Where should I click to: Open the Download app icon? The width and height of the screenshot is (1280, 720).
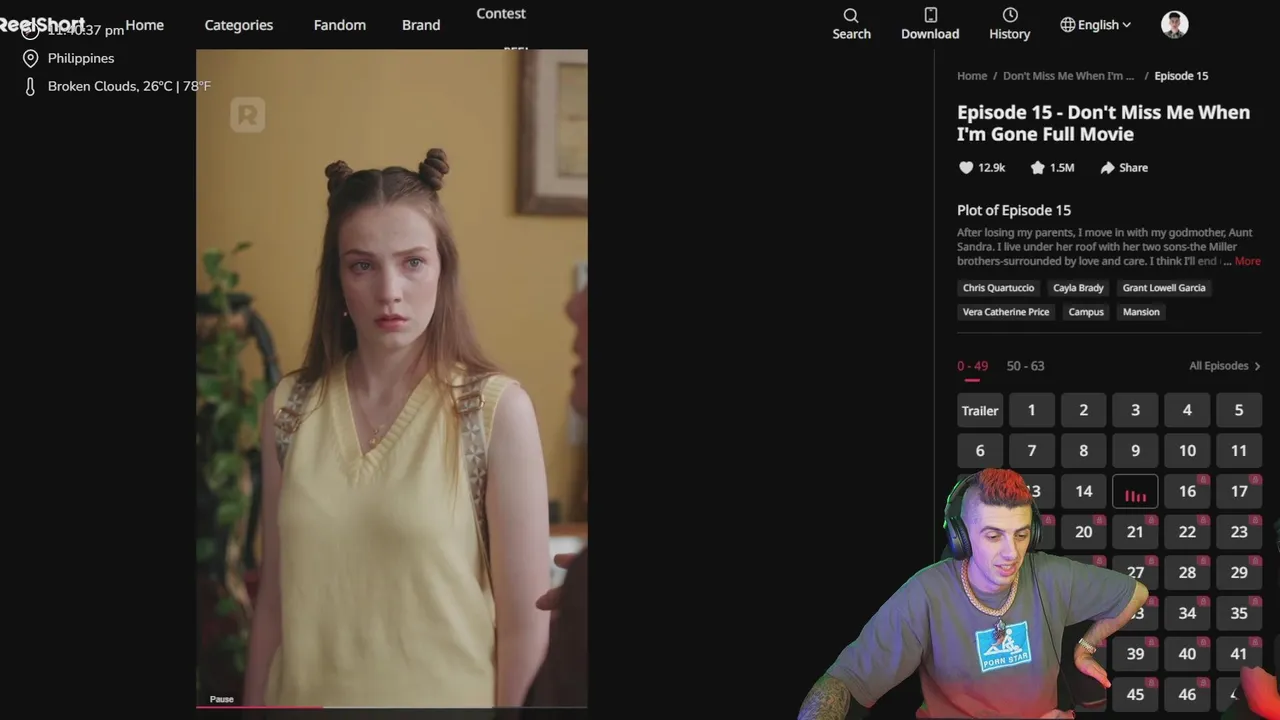(930, 24)
